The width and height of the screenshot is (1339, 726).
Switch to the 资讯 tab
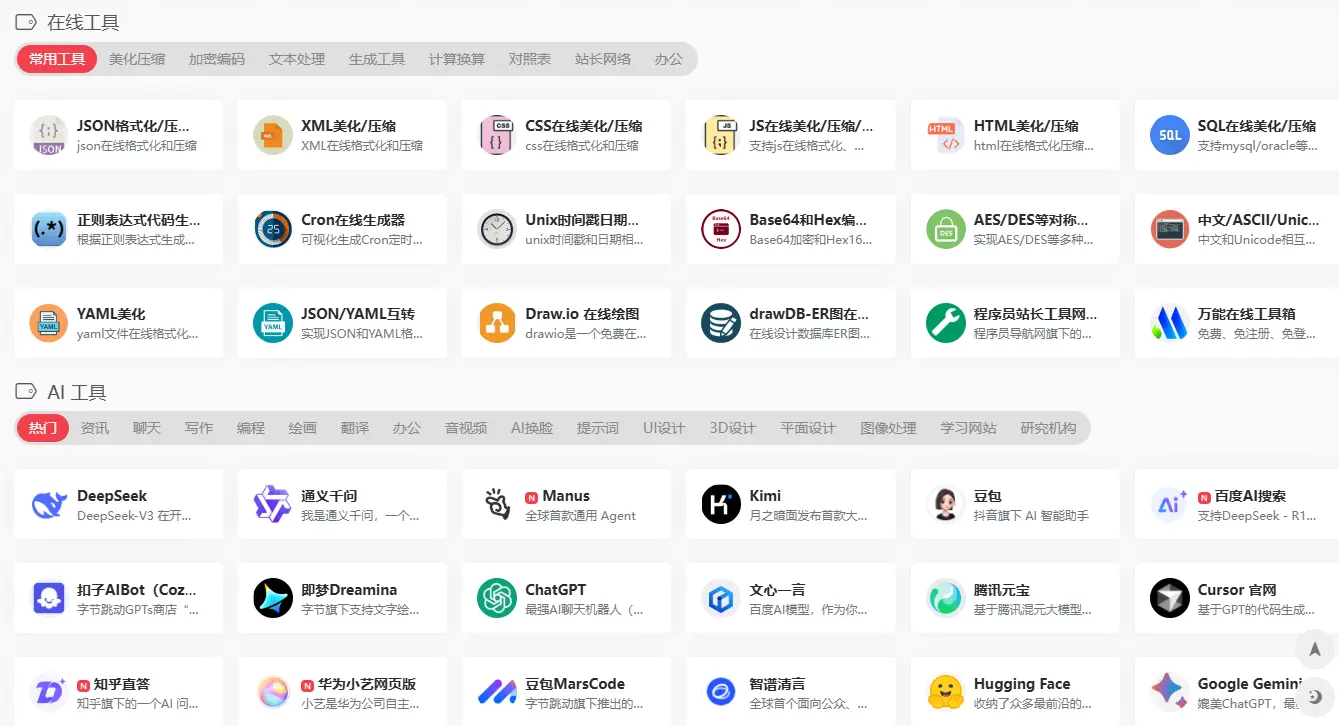pyautogui.click(x=95, y=428)
